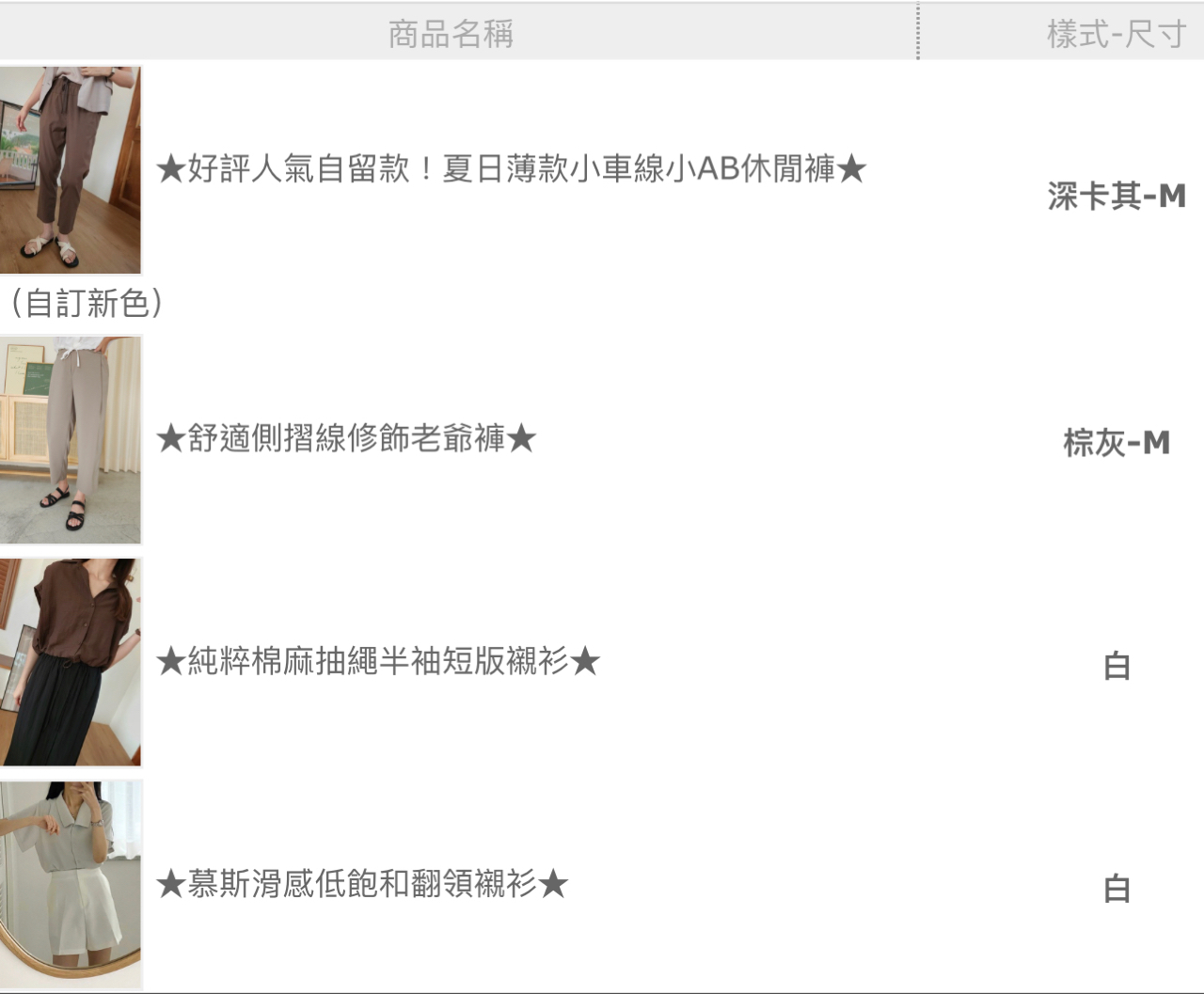Click the 商品名稱 column header

(451, 34)
